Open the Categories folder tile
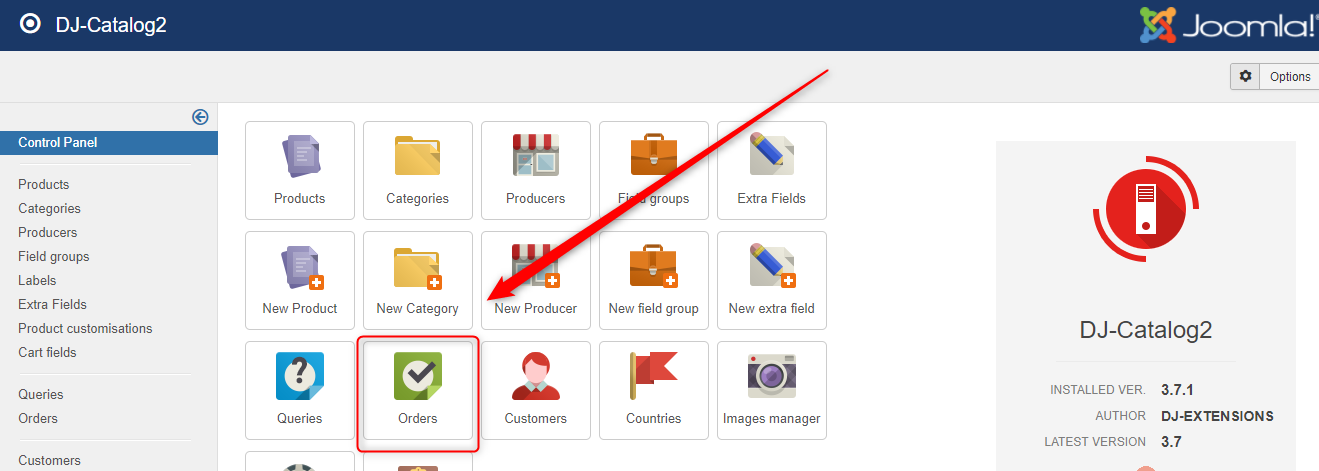 418,170
